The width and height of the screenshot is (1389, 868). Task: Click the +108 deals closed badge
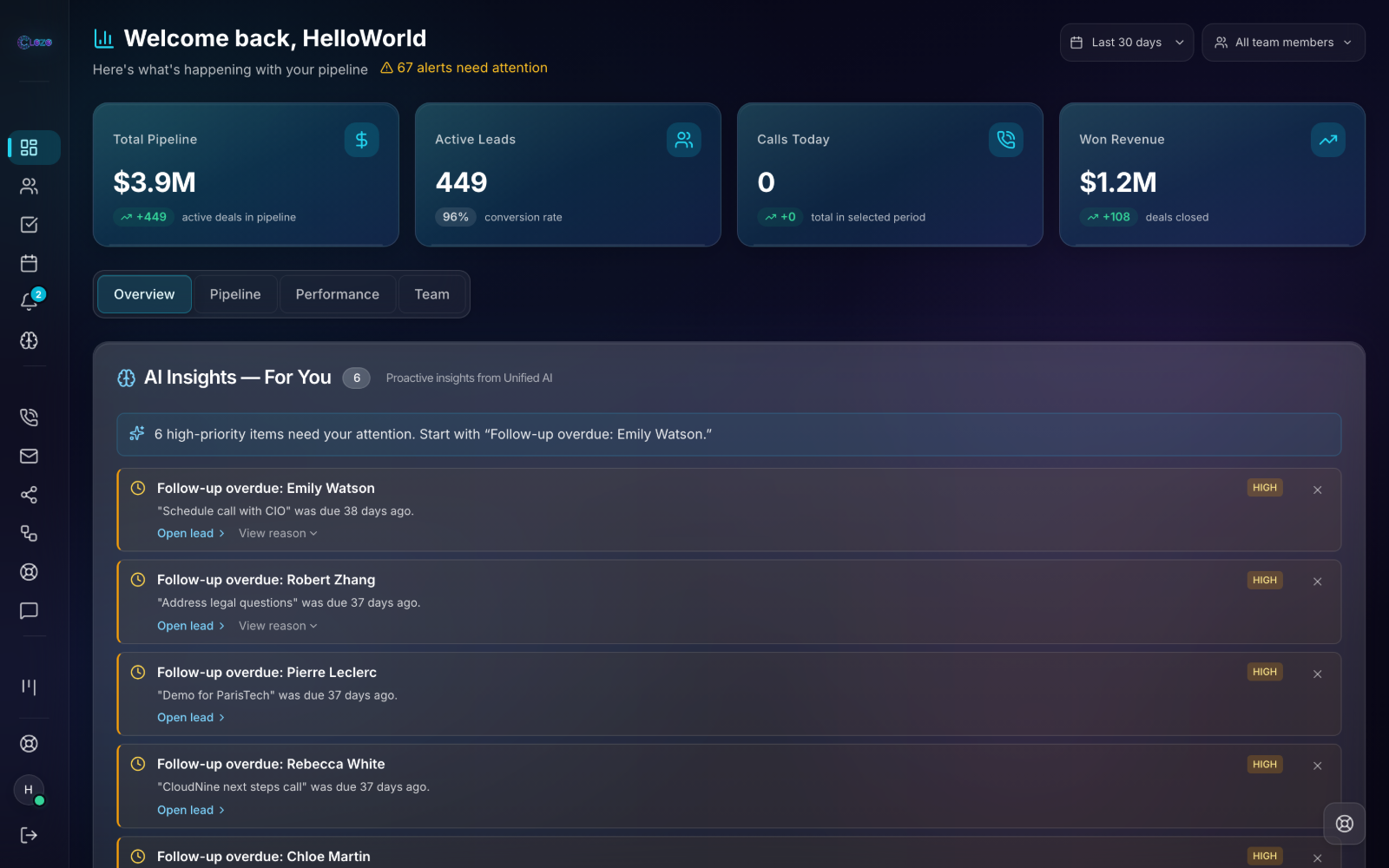(x=1109, y=217)
